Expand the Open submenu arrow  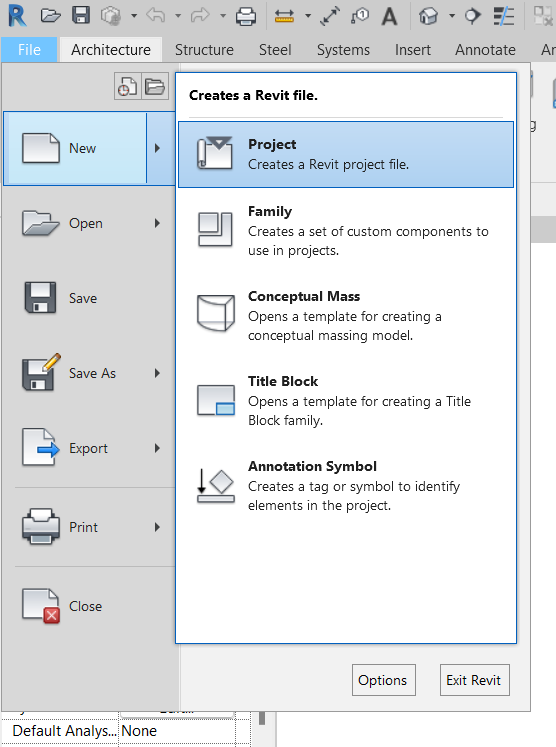pyautogui.click(x=157, y=223)
